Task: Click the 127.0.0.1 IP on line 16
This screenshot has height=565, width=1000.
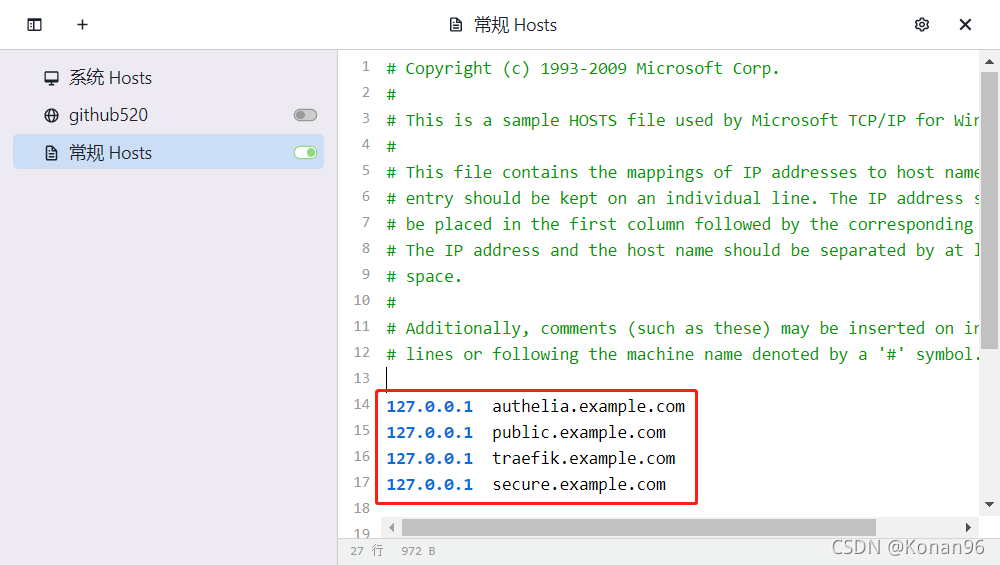Action: pyautogui.click(x=430, y=459)
